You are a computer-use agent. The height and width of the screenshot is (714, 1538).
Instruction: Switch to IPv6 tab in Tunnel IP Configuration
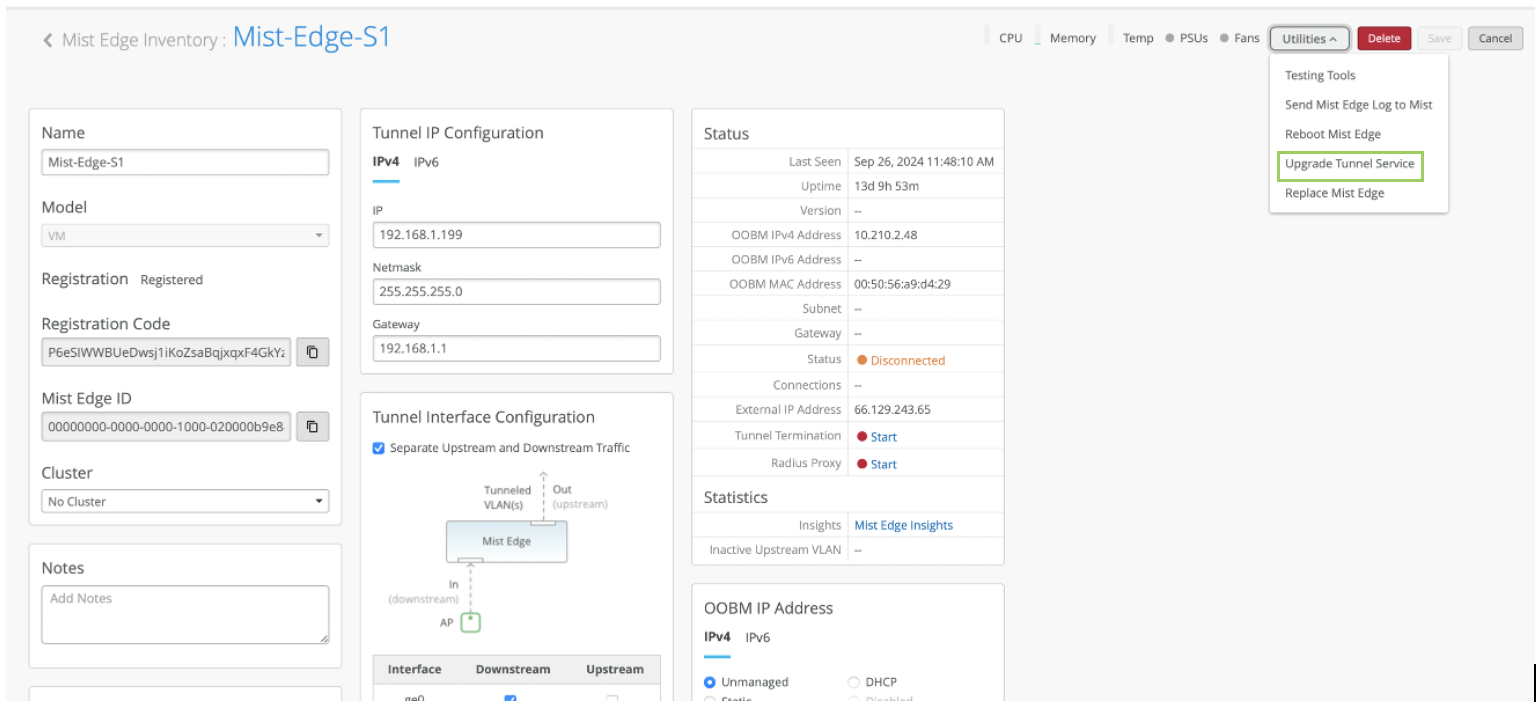pos(426,161)
